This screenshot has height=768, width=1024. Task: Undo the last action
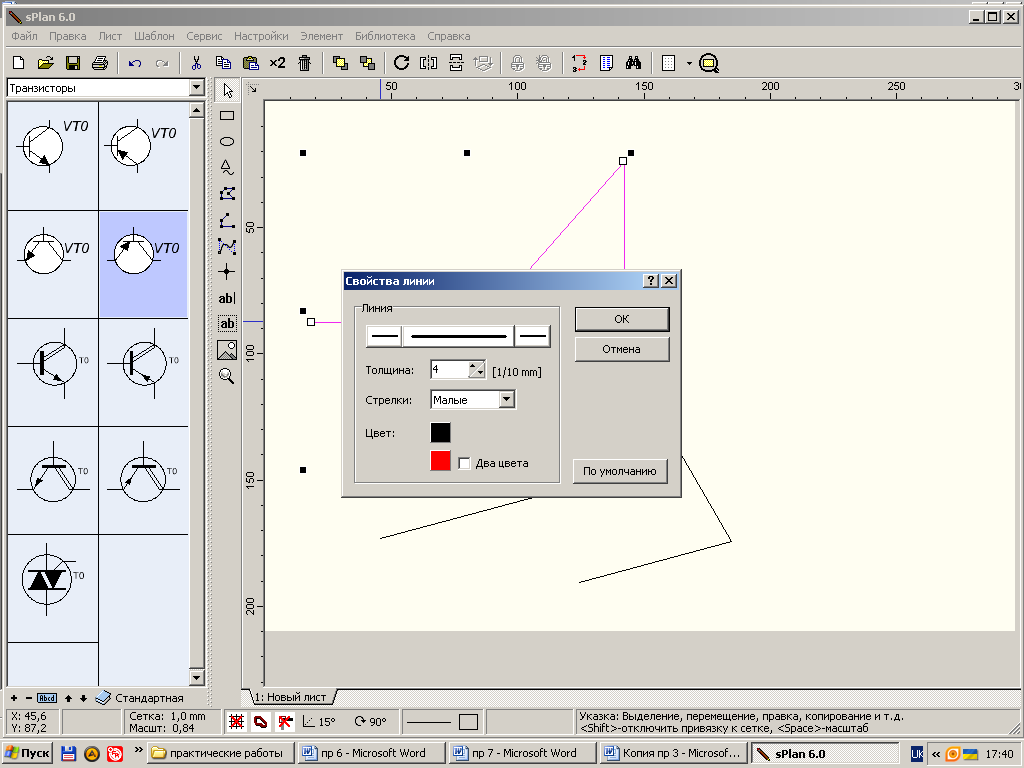point(135,63)
